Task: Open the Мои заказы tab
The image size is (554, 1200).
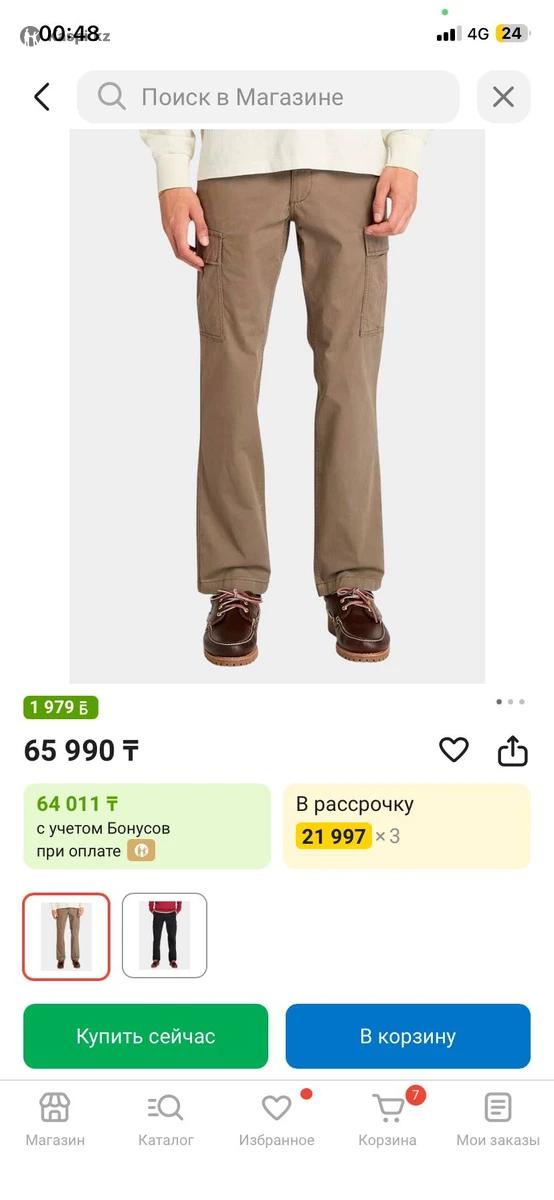Action: [498, 1119]
